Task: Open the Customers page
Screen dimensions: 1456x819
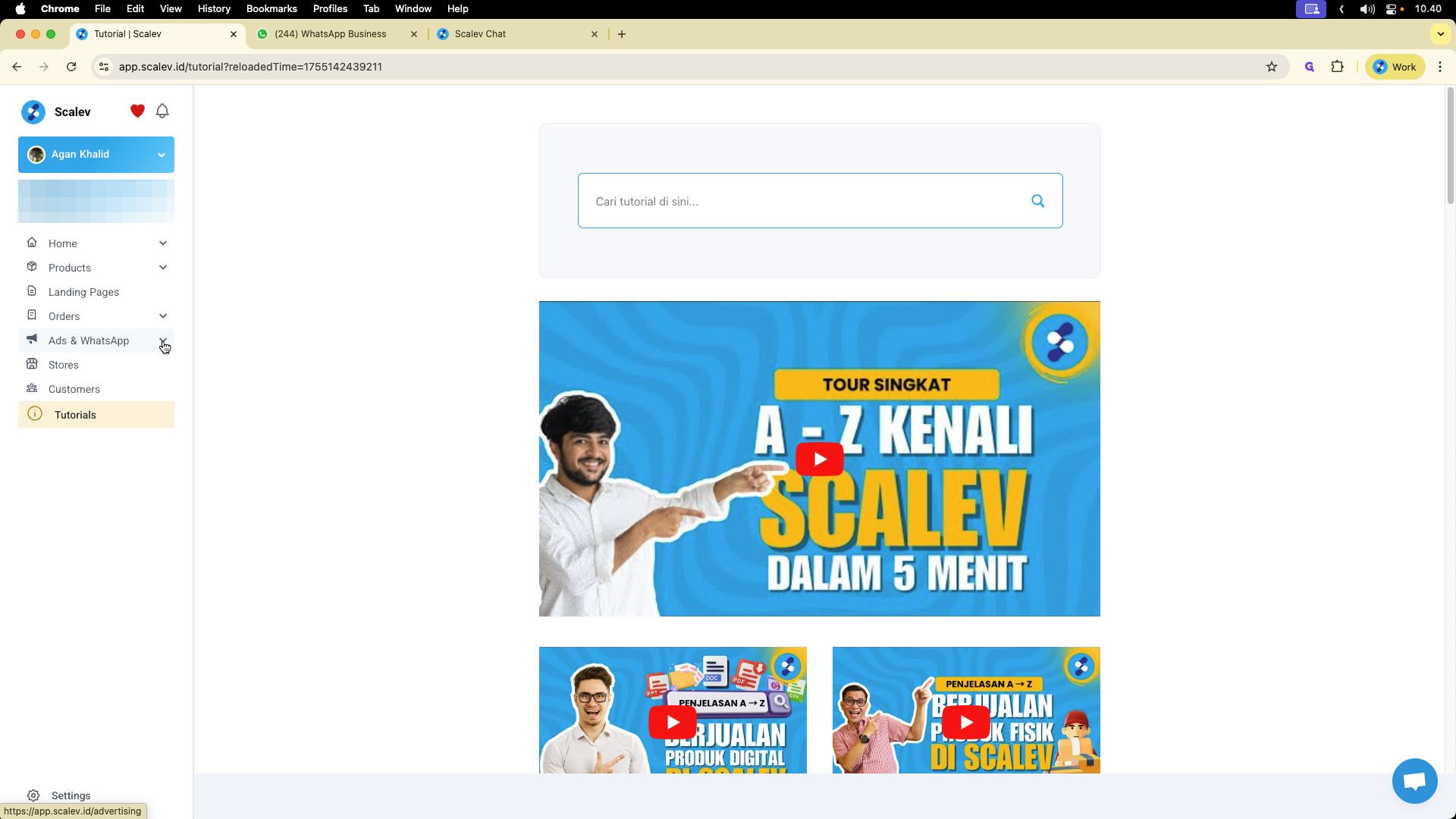Action: (x=74, y=389)
